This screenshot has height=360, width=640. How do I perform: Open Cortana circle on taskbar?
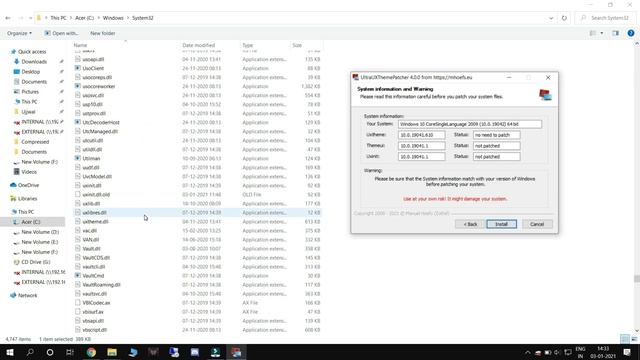point(50,352)
